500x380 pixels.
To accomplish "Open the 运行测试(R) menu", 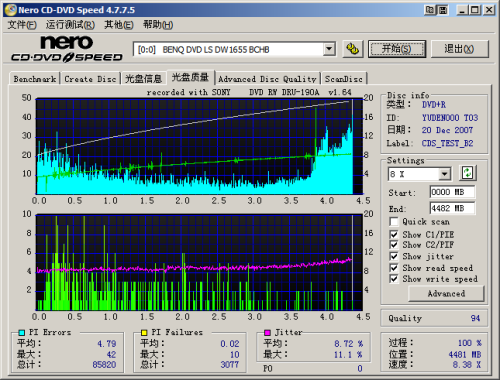I will (70, 25).
